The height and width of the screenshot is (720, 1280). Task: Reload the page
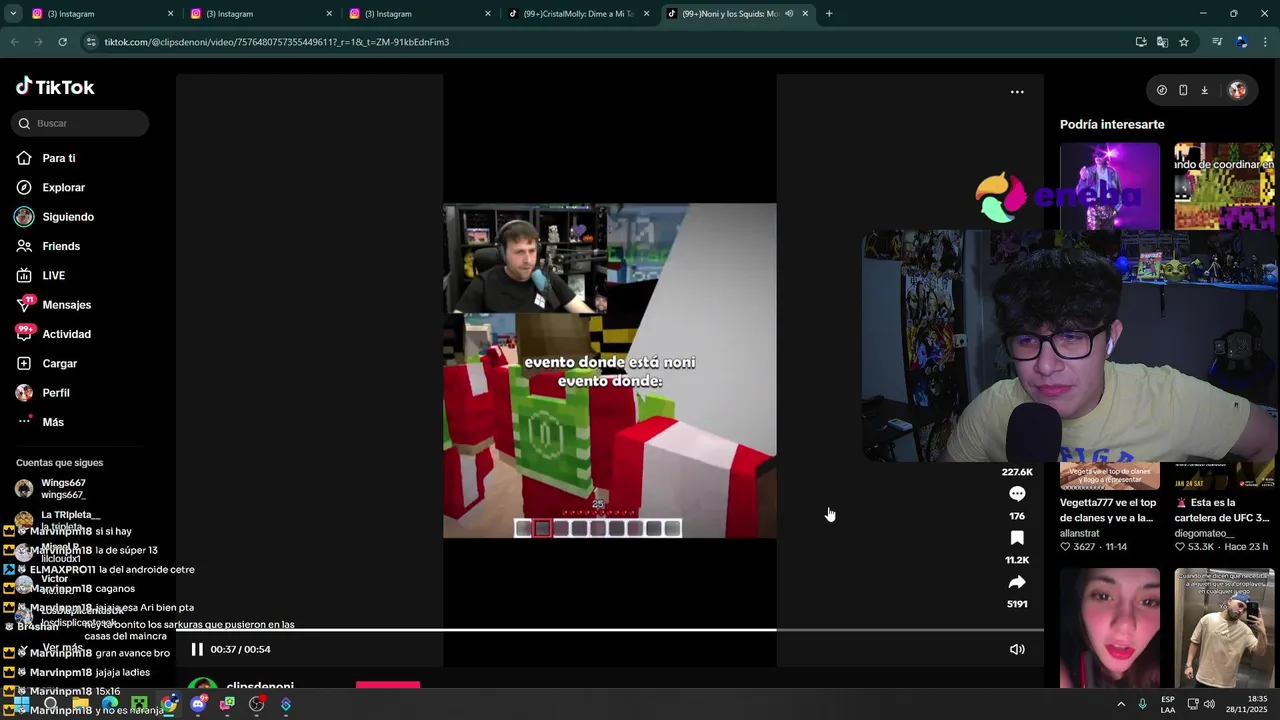point(63,42)
